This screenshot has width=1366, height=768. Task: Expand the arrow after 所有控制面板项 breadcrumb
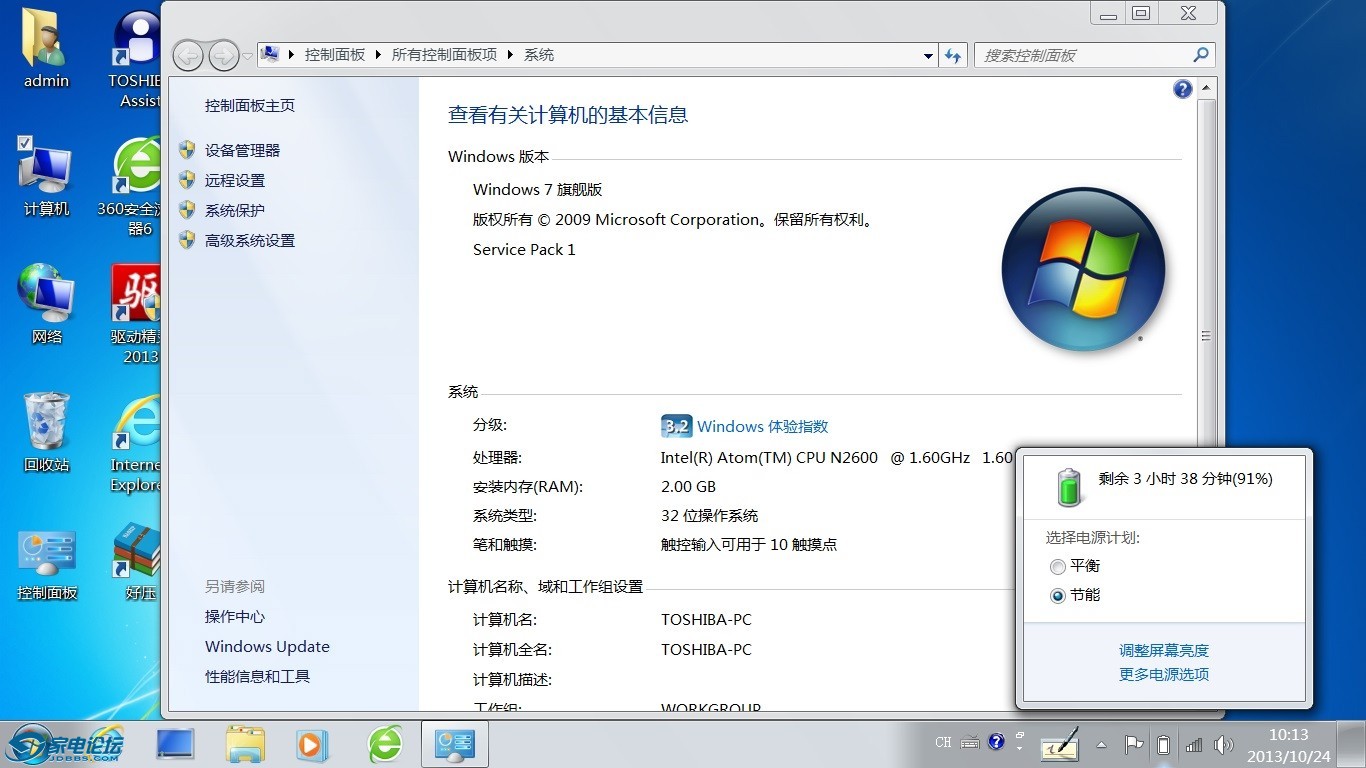(511, 55)
